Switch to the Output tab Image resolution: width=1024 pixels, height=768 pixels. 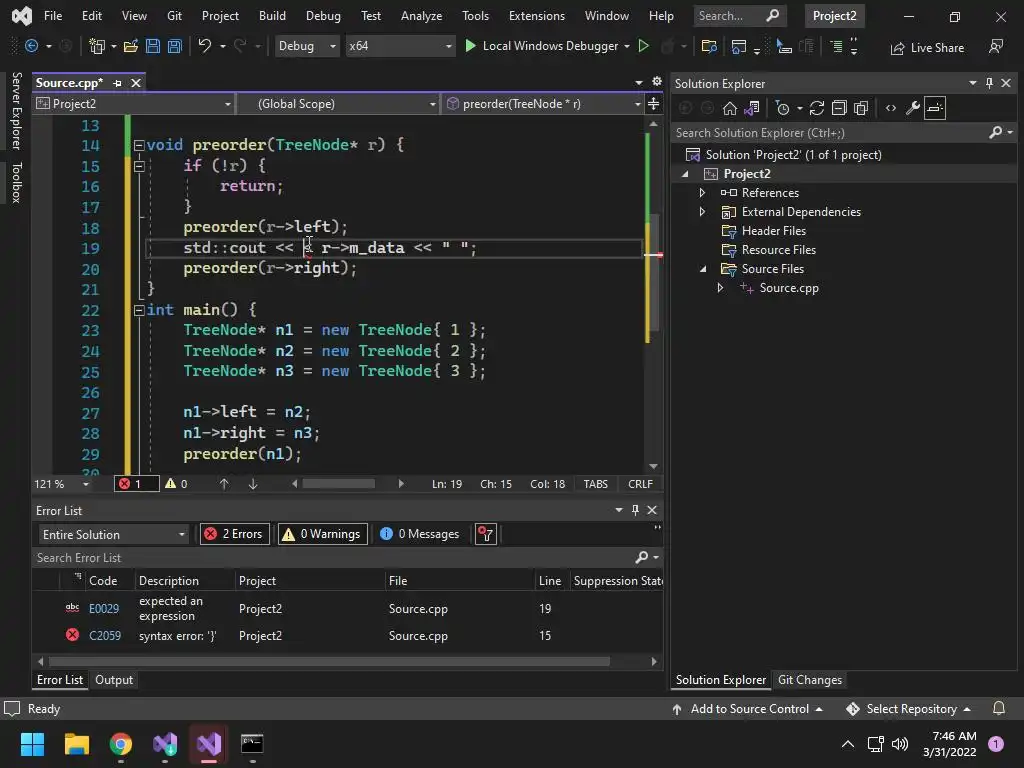[114, 680]
